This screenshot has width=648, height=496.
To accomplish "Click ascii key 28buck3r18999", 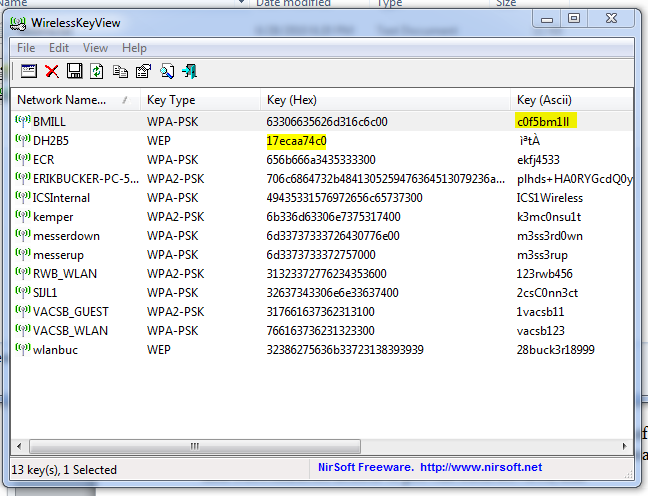I will click(555, 350).
